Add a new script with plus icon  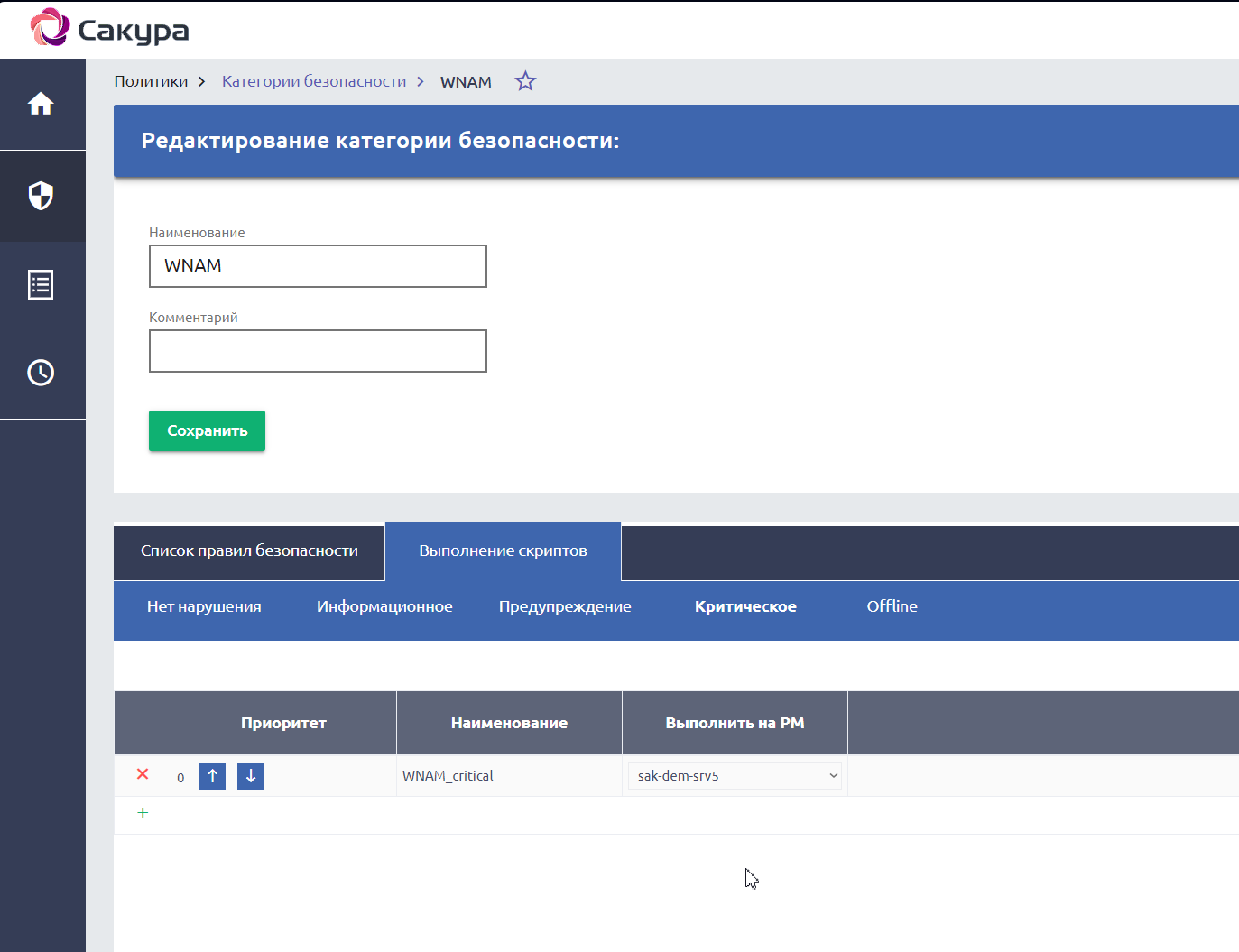click(143, 813)
